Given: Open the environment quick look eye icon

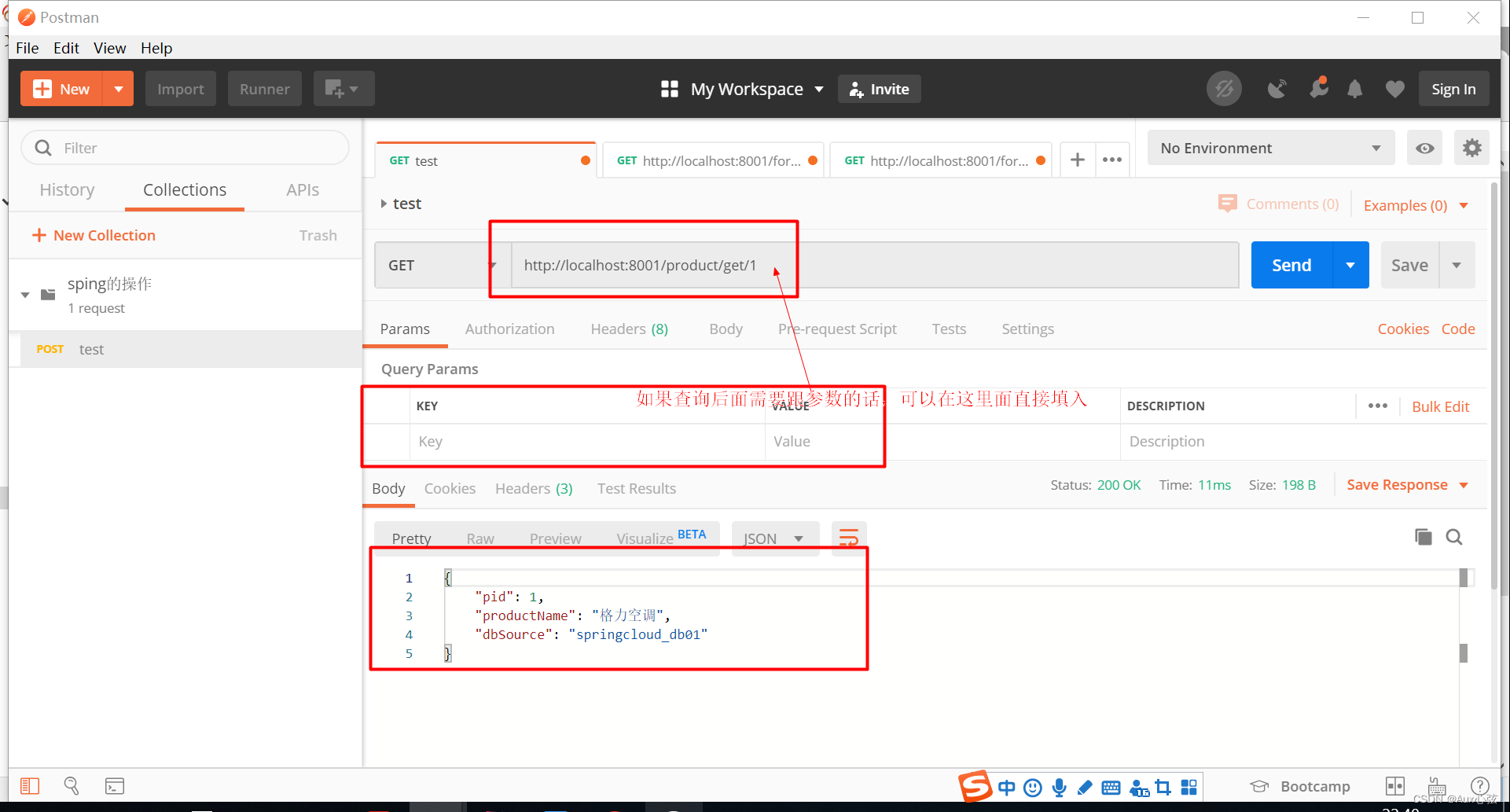Looking at the screenshot, I should point(1424,148).
